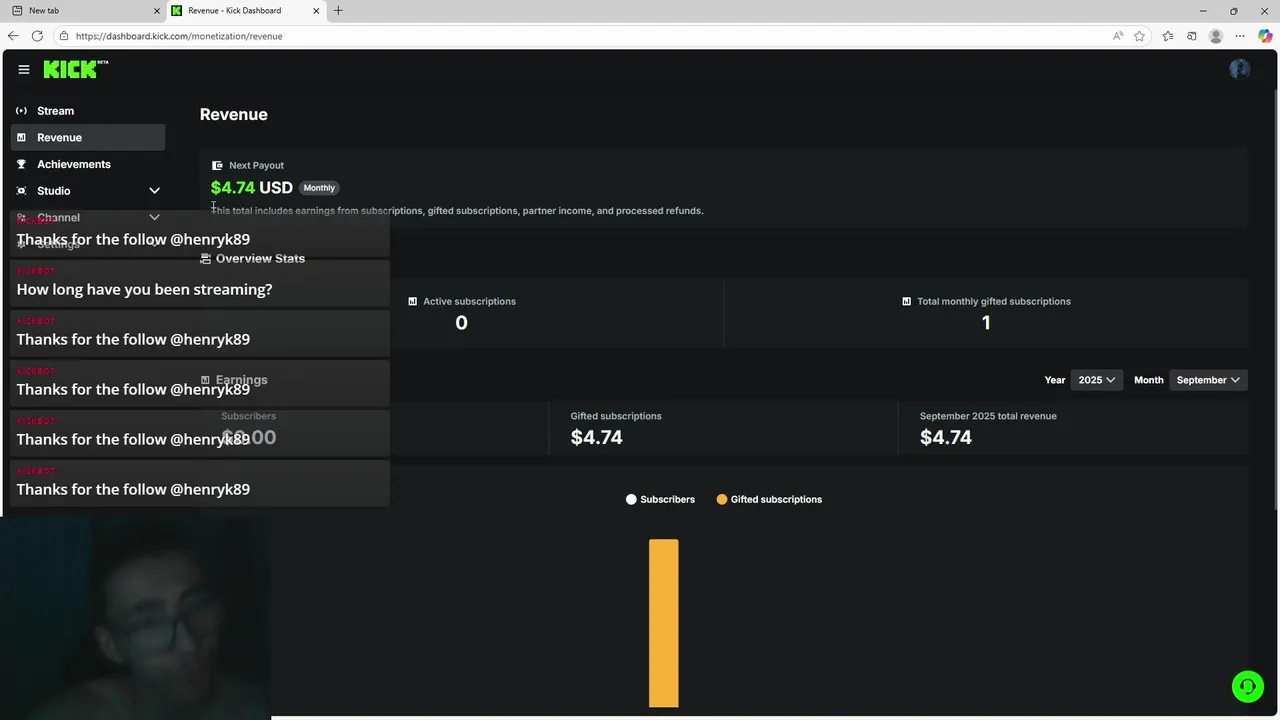
Task: Reload the page with refresh icon
Action: 37,36
